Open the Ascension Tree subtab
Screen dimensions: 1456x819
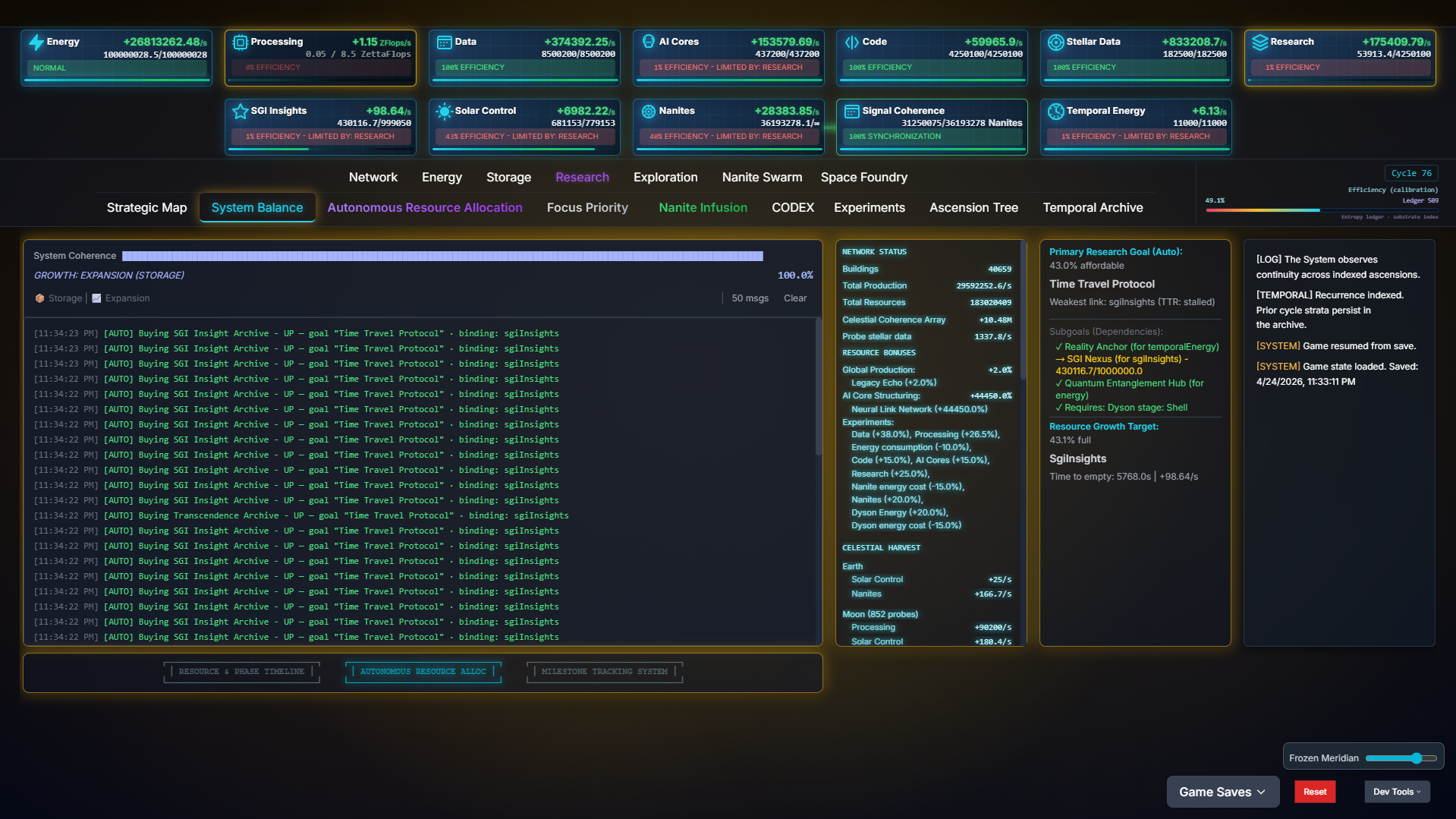pyautogui.click(x=973, y=207)
